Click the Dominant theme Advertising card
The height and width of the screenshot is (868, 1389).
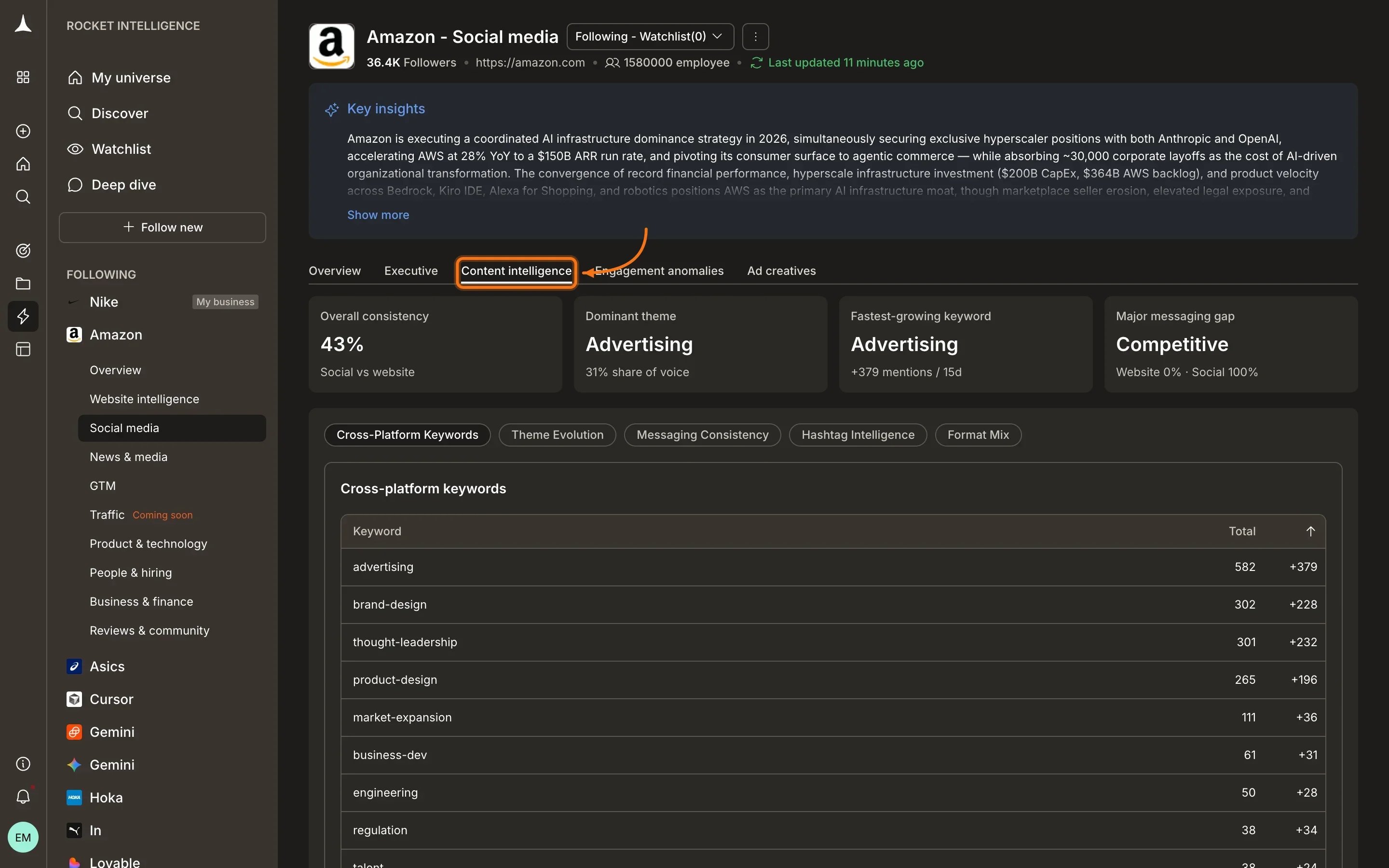[x=700, y=344]
